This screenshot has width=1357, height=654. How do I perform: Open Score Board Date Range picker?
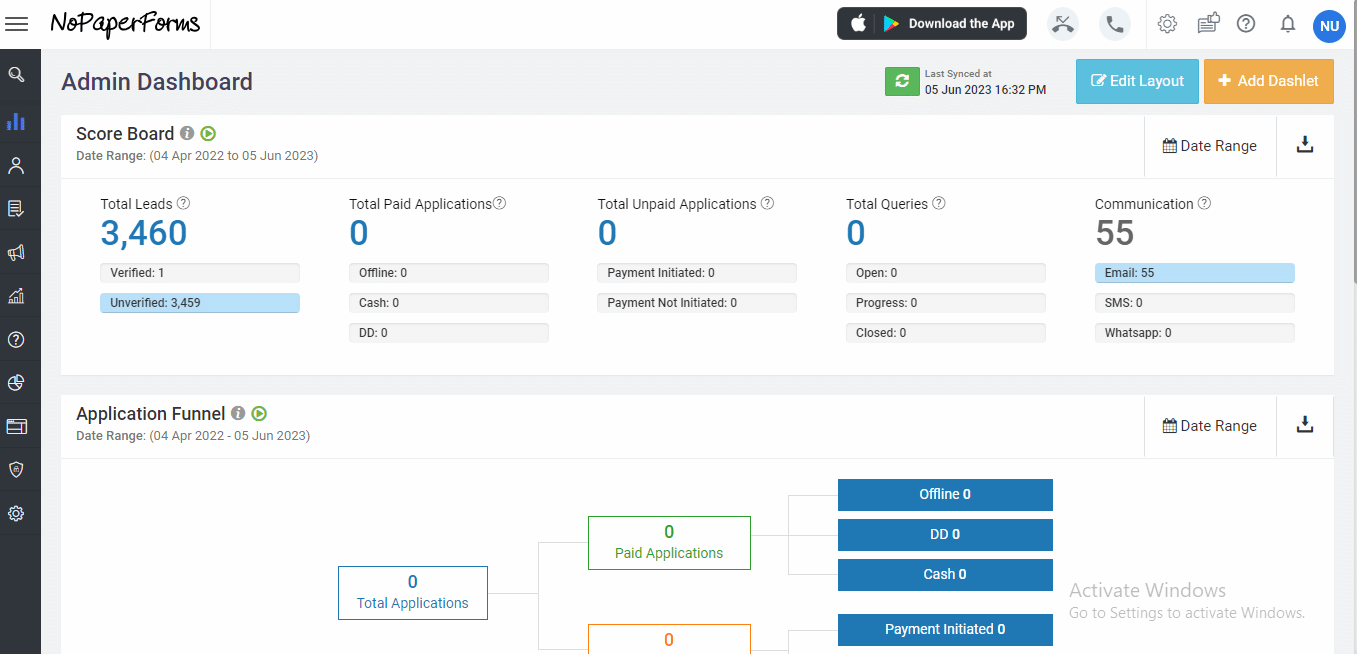pyautogui.click(x=1210, y=146)
